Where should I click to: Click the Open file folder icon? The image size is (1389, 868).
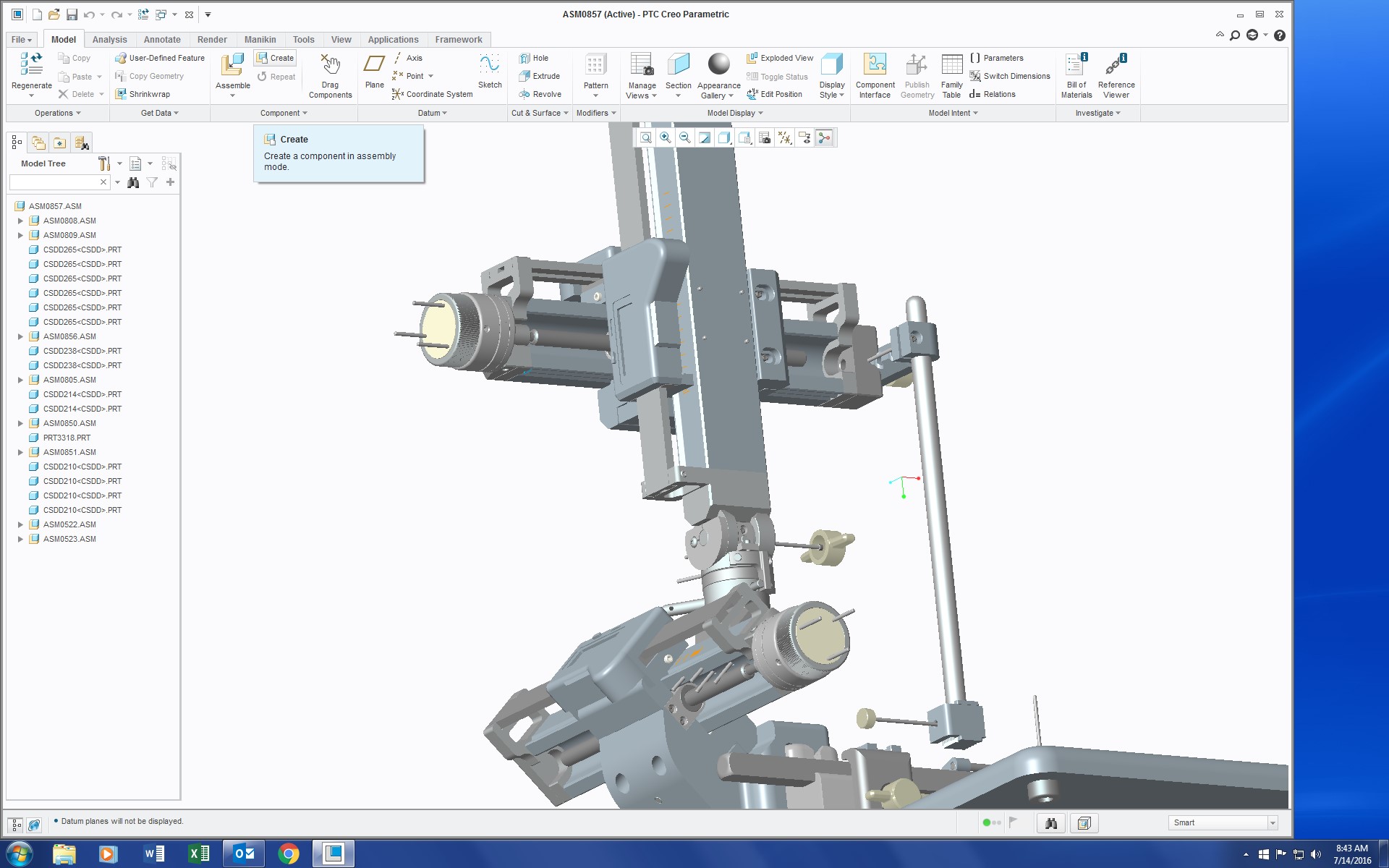[x=54, y=14]
